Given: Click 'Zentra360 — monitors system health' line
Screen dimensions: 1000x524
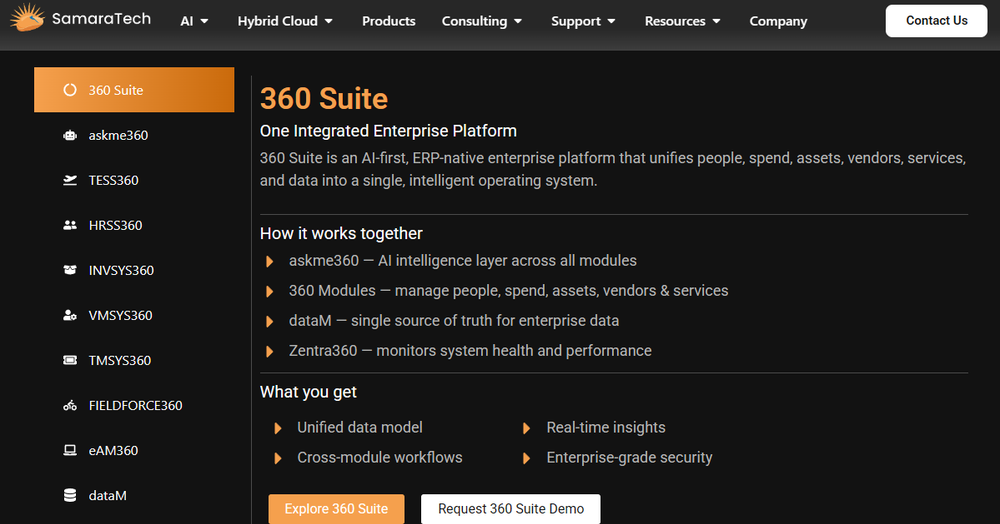Looking at the screenshot, I should 470,351.
